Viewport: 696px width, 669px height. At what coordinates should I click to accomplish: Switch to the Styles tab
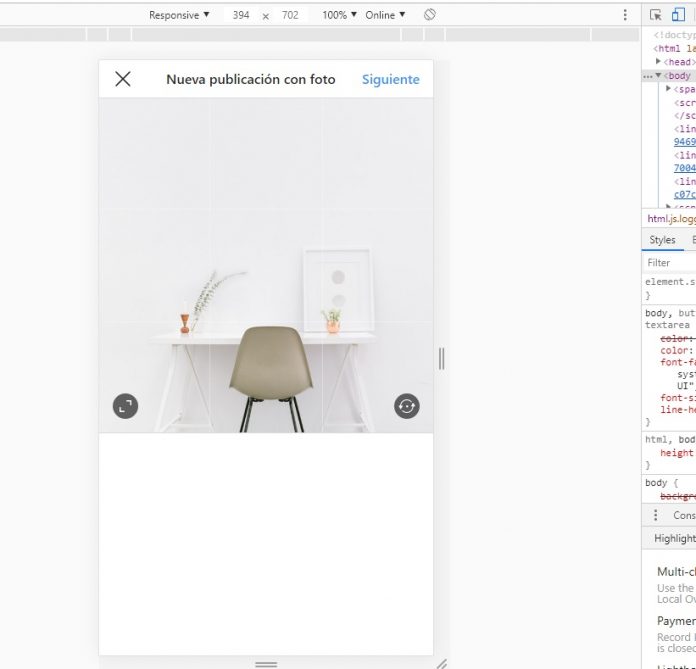point(662,240)
